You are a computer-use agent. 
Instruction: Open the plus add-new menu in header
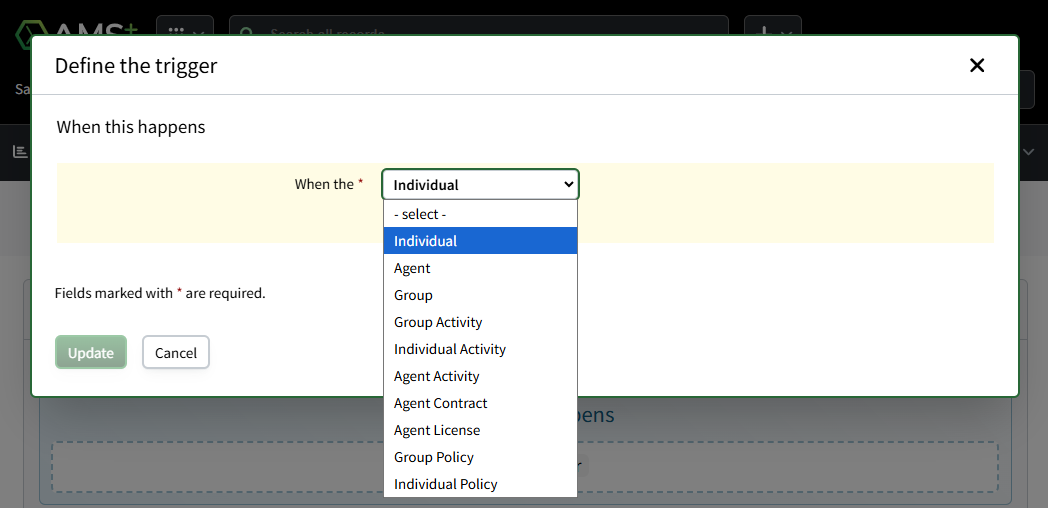(773, 27)
